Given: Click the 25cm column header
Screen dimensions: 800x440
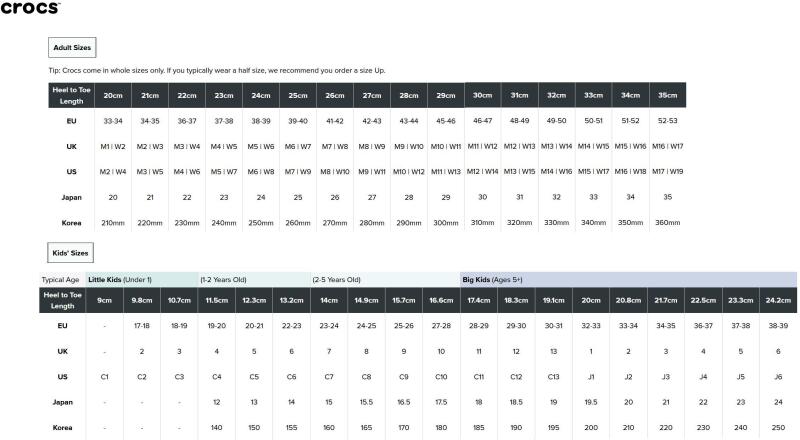Looking at the screenshot, I should [298, 95].
